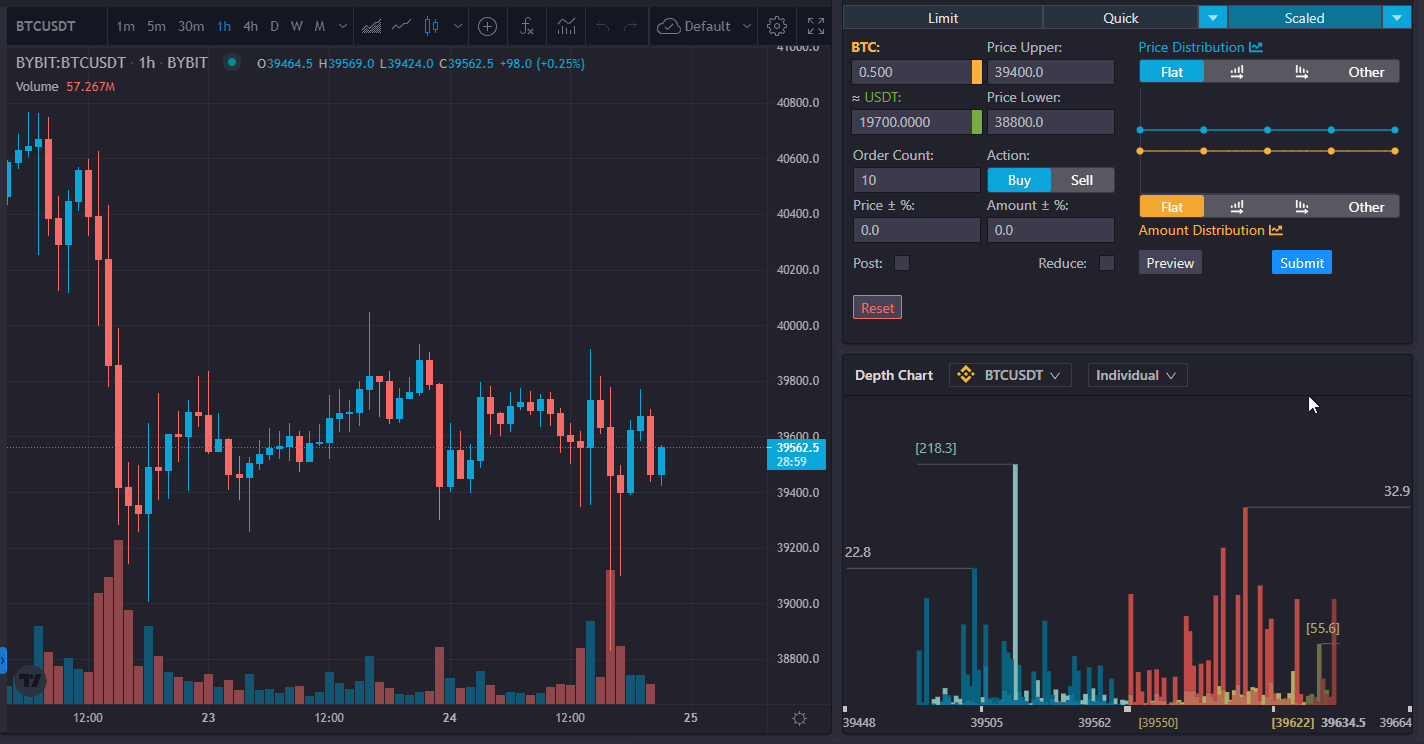Viewport: 1424px width, 744px height.
Task: Select the candlestick chart style icon
Action: 431,26
